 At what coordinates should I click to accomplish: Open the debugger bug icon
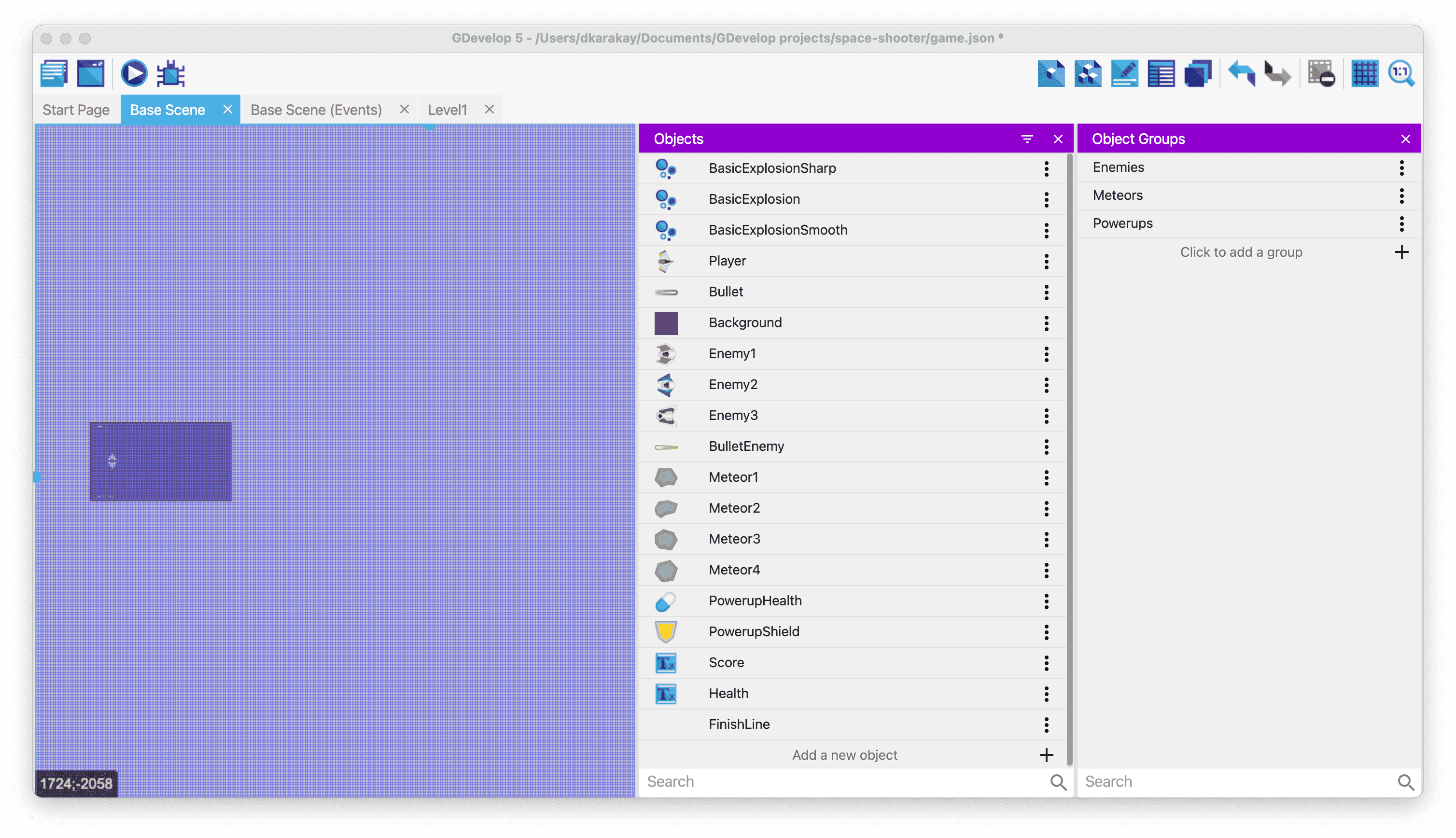171,74
